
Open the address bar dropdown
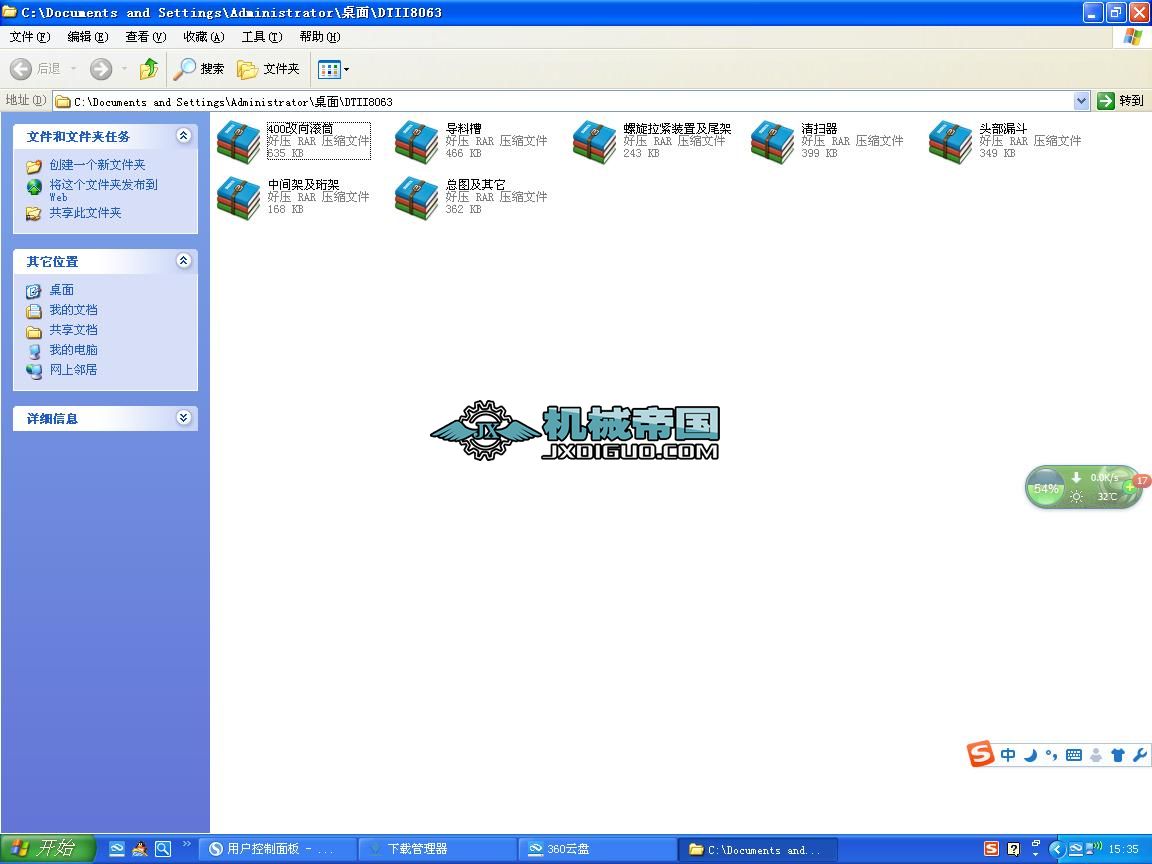coord(1082,100)
